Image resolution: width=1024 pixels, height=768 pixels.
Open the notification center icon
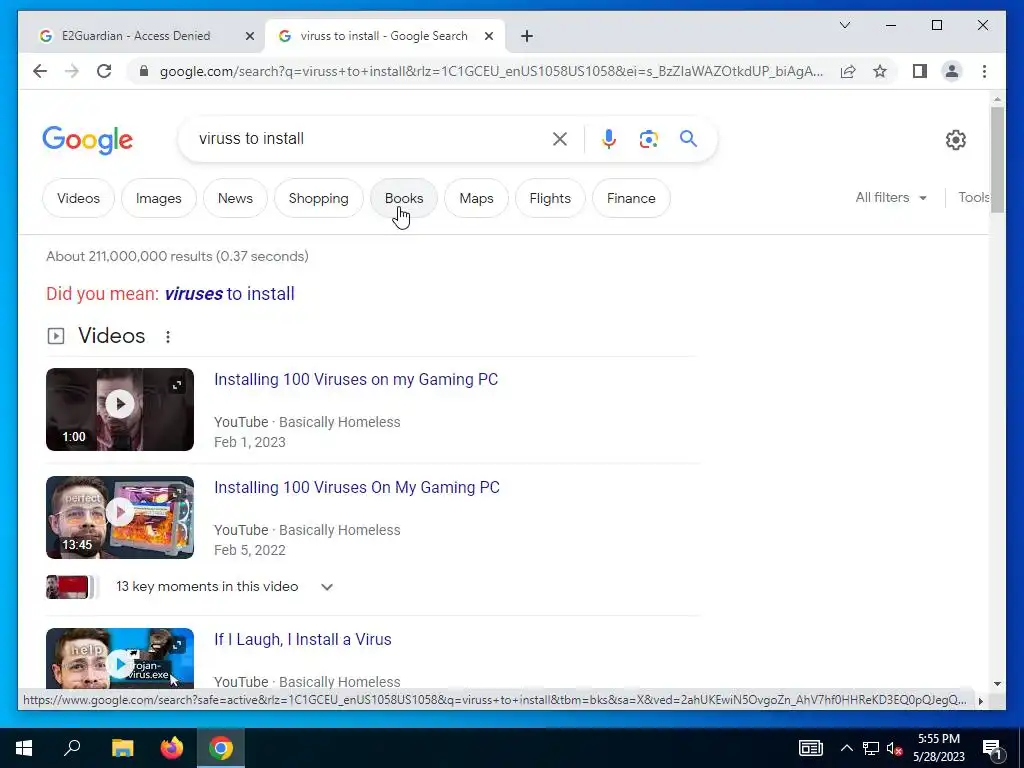coord(991,748)
